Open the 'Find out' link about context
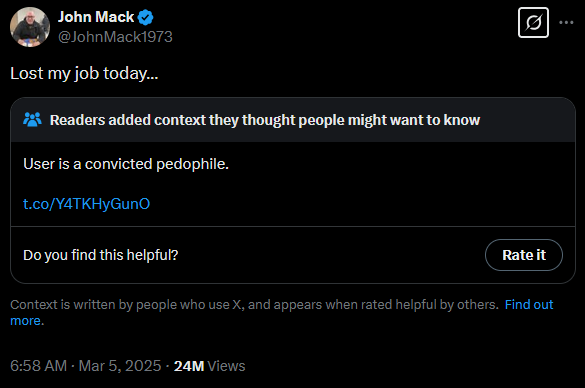585x388 pixels. coord(529,305)
